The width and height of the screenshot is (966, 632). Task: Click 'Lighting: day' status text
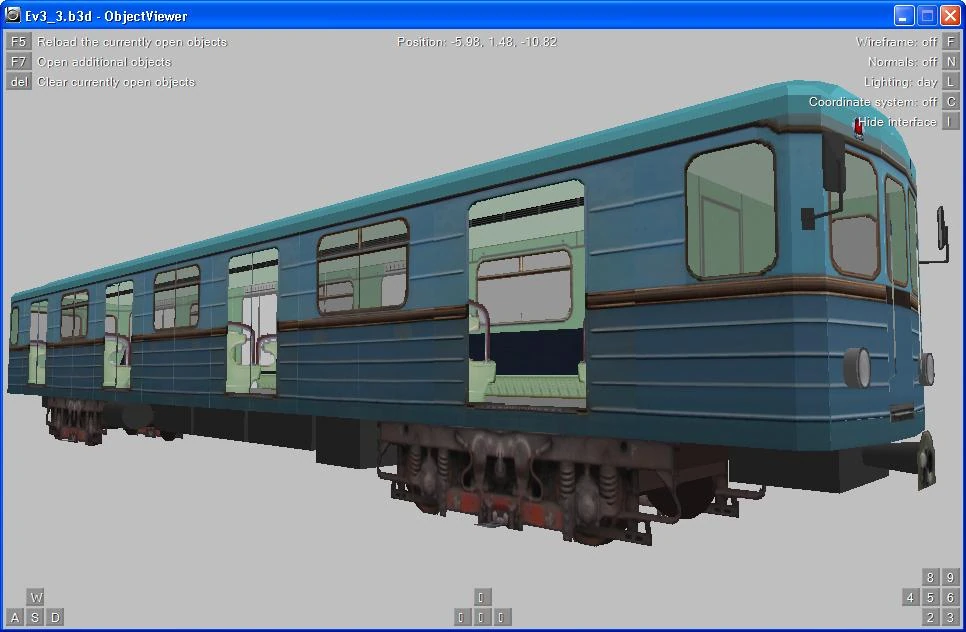(901, 82)
